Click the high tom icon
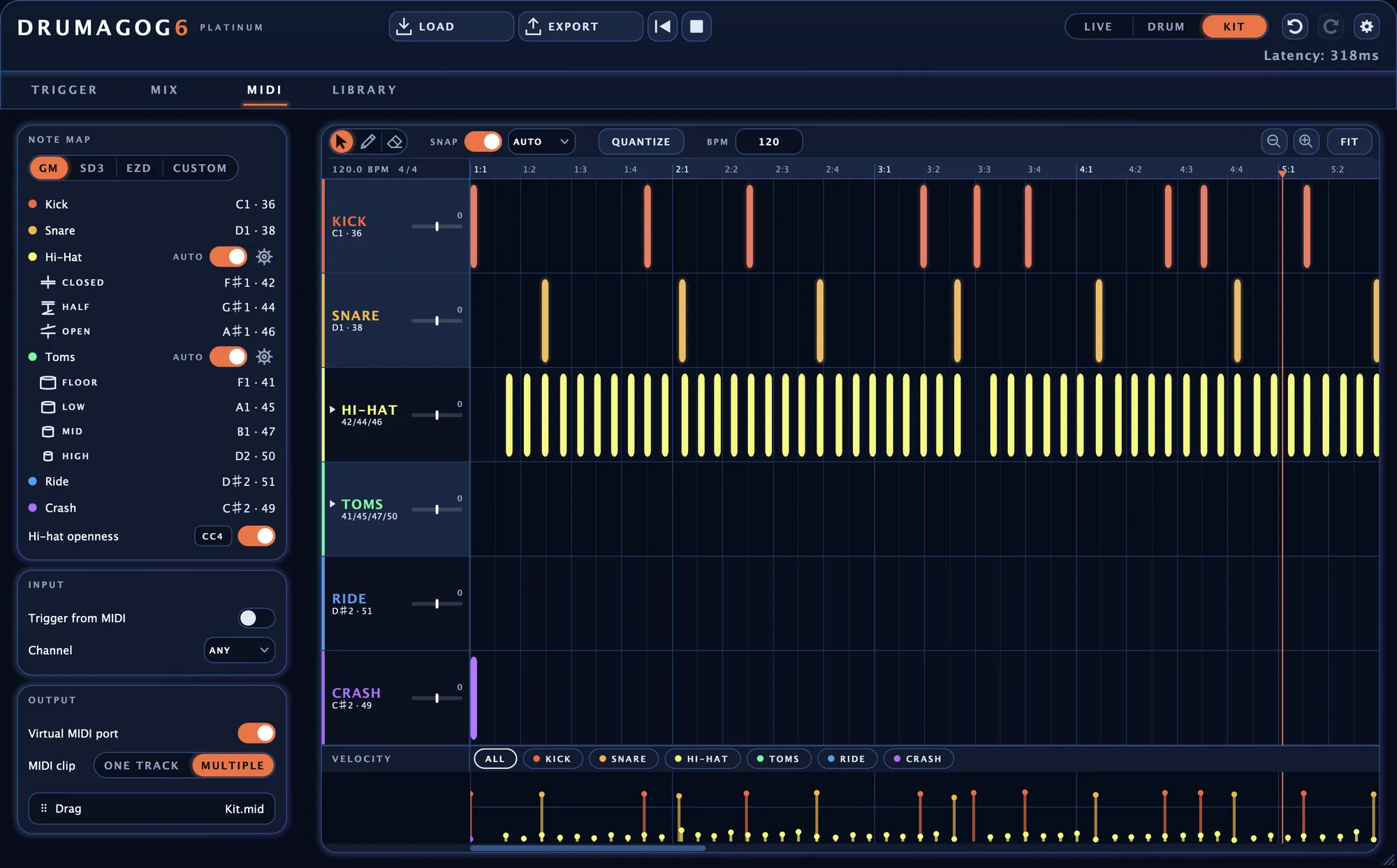 point(47,456)
